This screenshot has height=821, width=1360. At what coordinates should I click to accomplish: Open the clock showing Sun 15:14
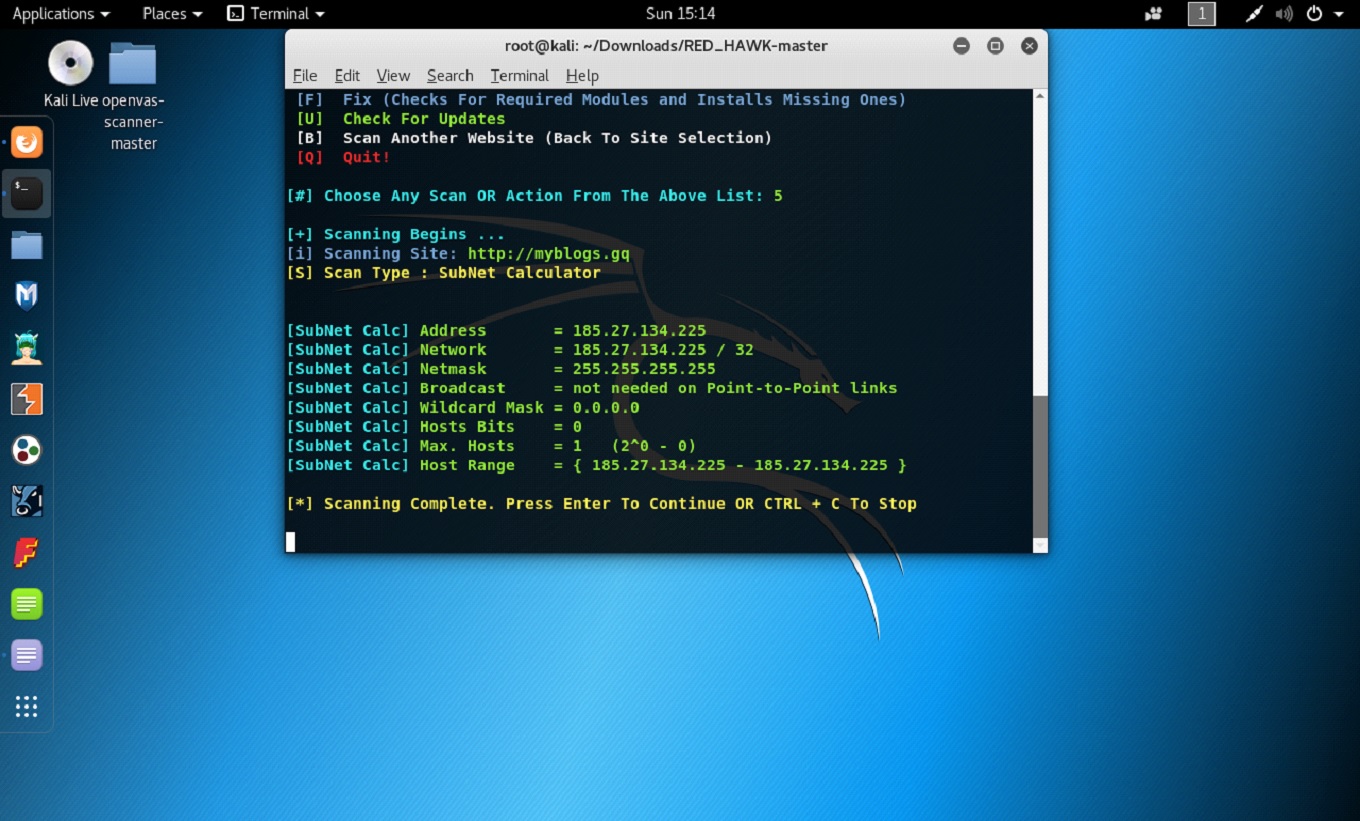pos(681,14)
